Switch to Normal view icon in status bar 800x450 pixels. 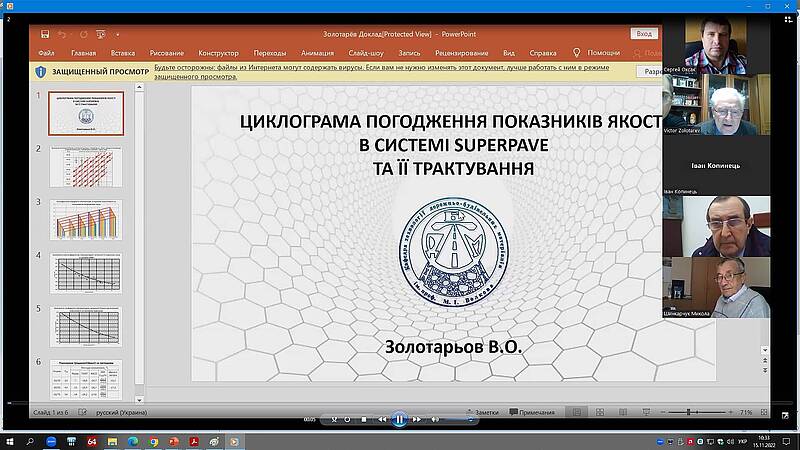point(577,412)
